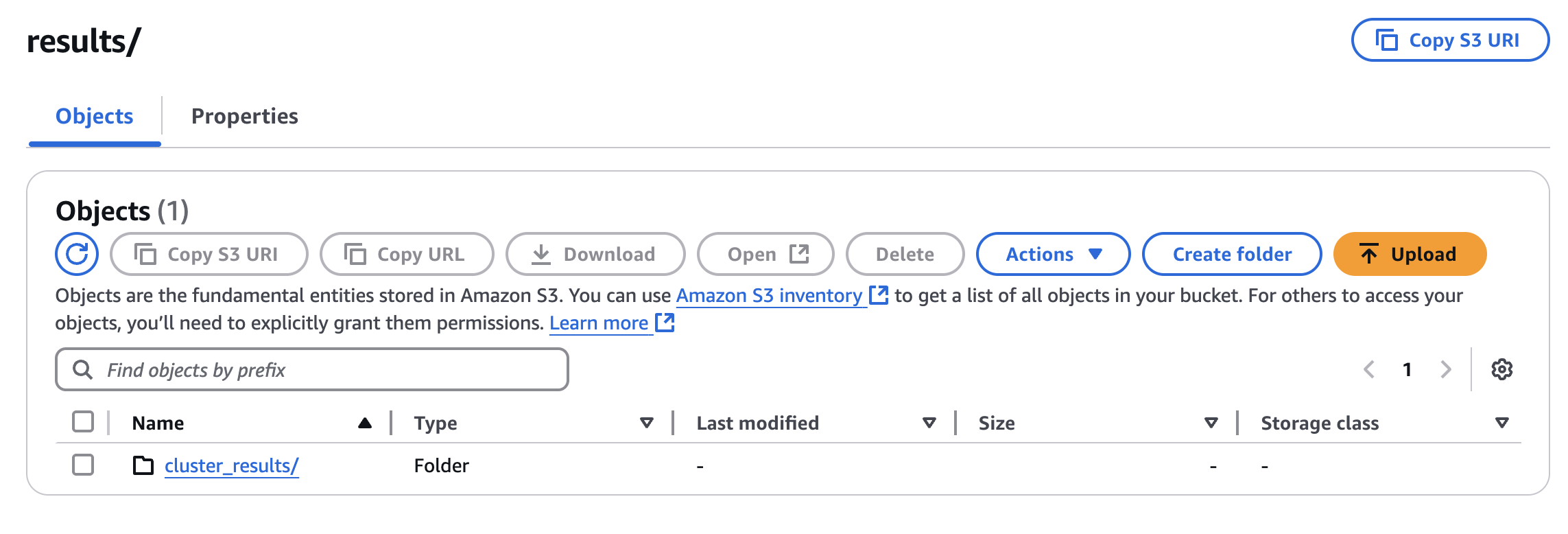The image size is (1568, 534).
Task: Click external icon next to S3 inventory
Action: click(878, 295)
